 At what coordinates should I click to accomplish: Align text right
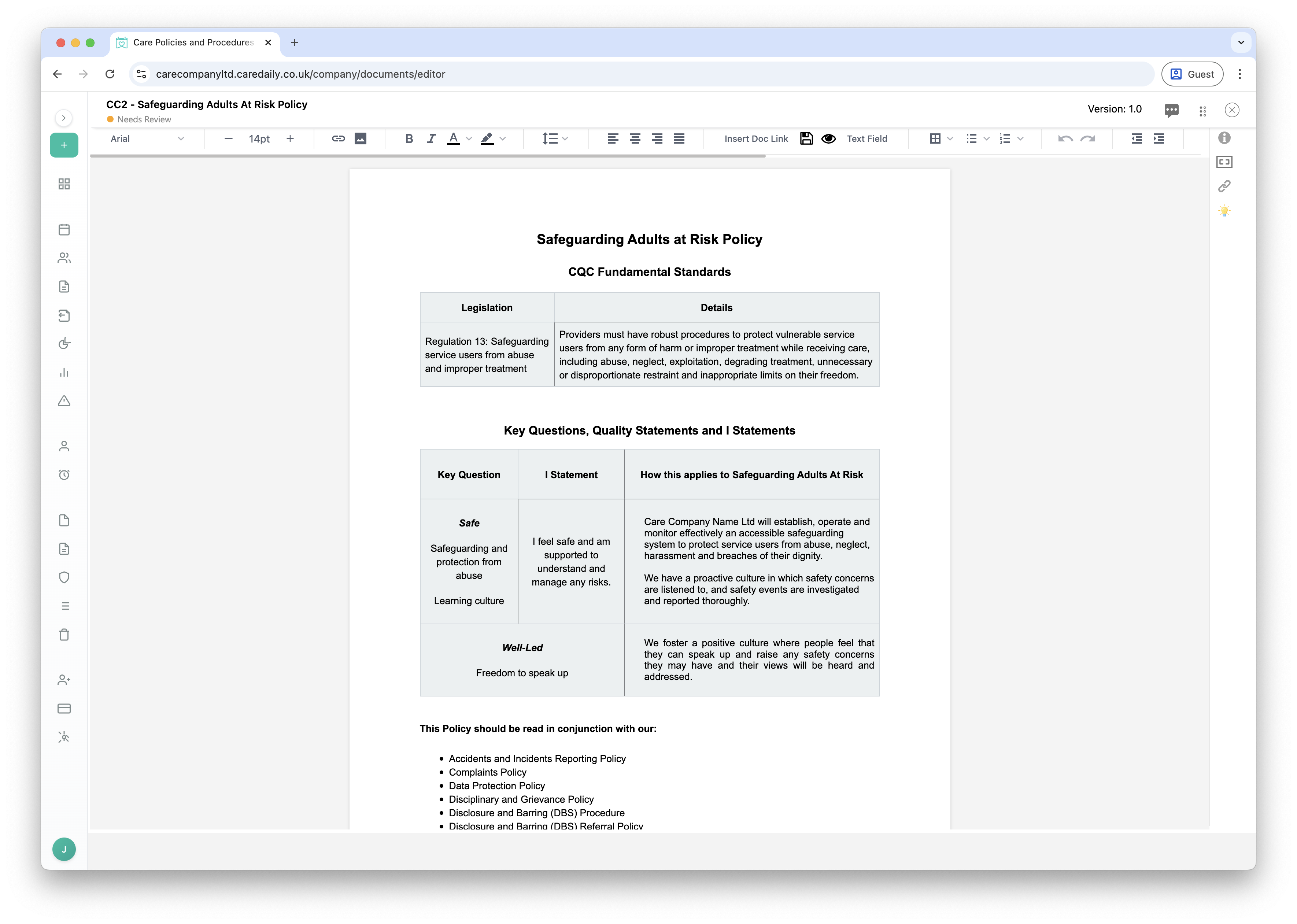click(657, 138)
